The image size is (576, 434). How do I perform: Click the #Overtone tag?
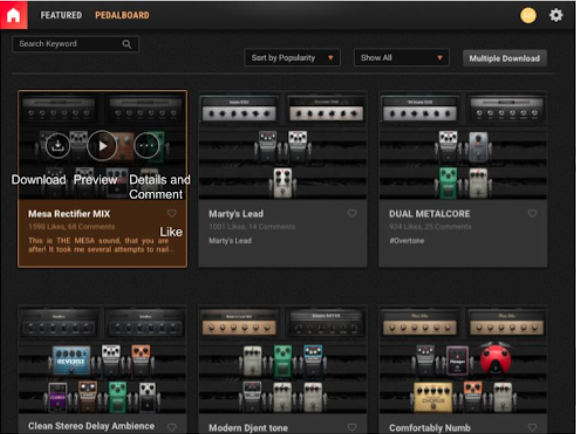[407, 241]
